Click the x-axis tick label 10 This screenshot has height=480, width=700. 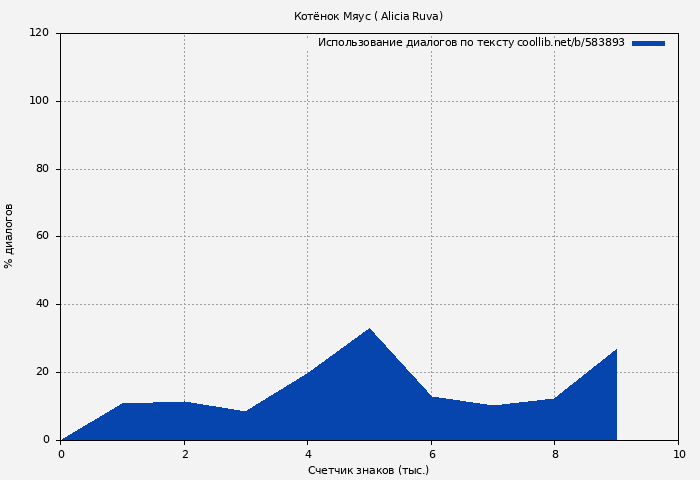point(679,454)
